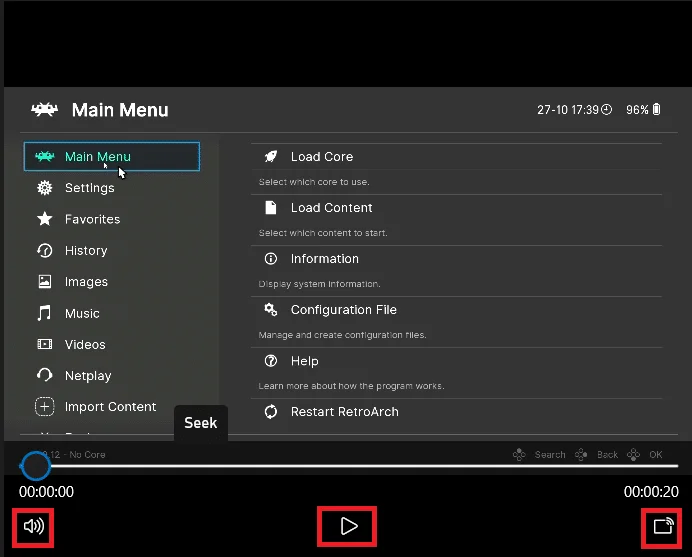
Task: Open Import Content in the sidebar
Action: click(x=110, y=406)
